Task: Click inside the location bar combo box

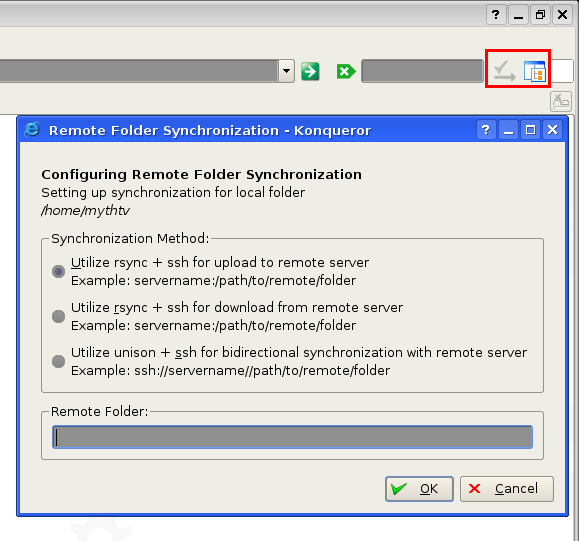Action: tap(139, 71)
